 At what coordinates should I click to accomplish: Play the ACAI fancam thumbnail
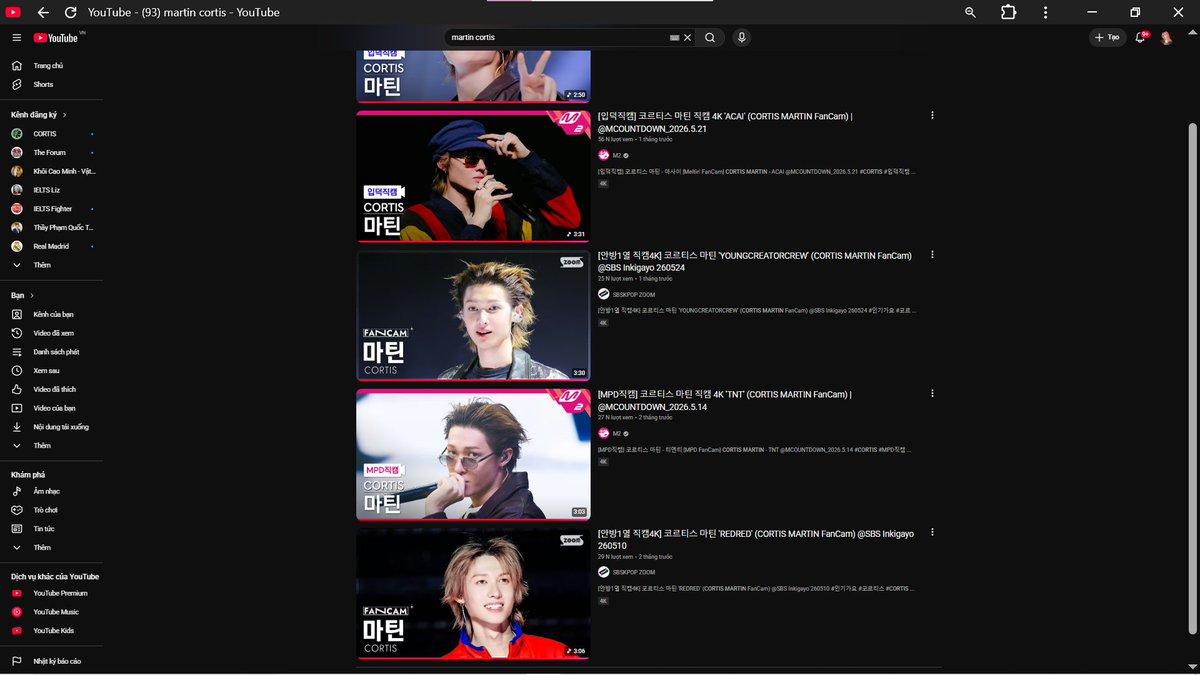pyautogui.click(x=473, y=176)
